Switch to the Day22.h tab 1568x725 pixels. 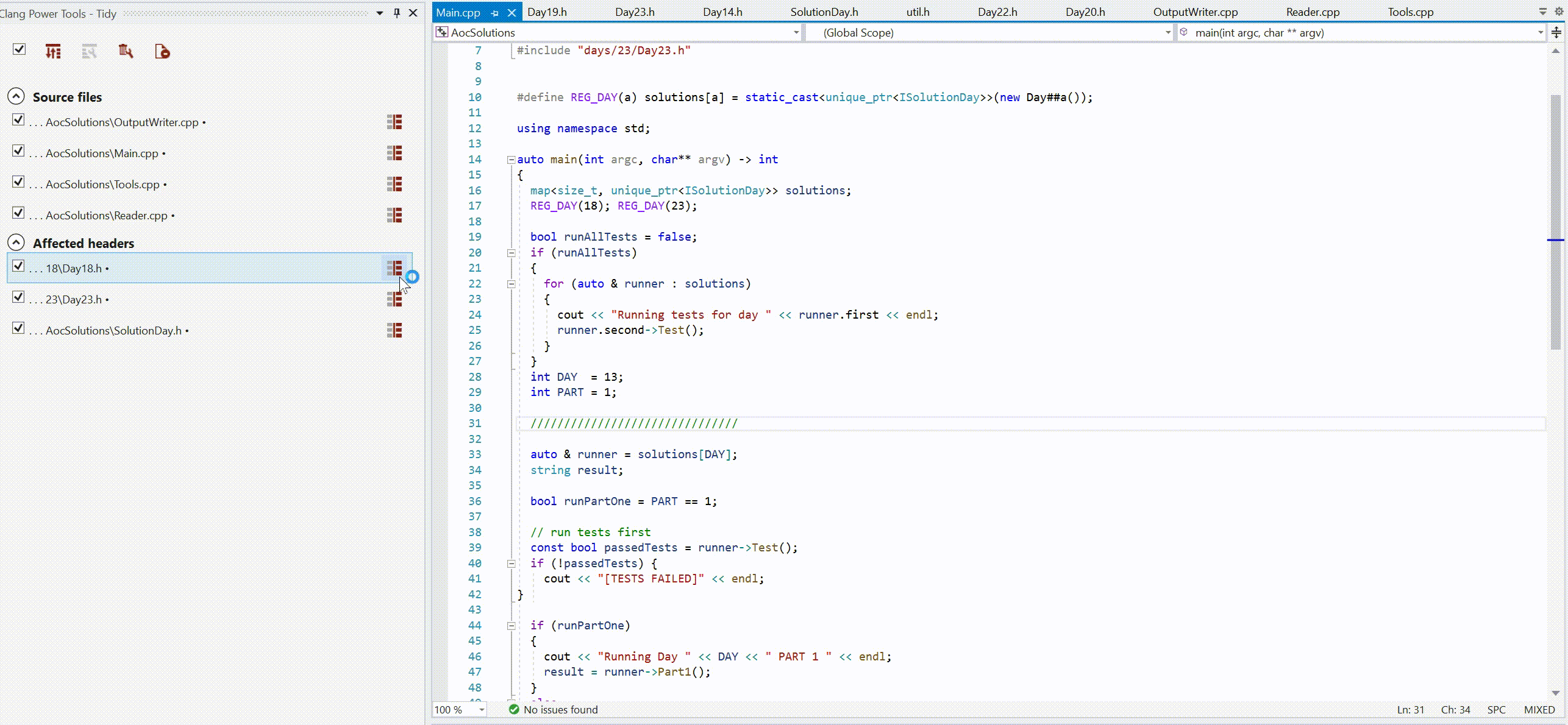click(x=997, y=12)
